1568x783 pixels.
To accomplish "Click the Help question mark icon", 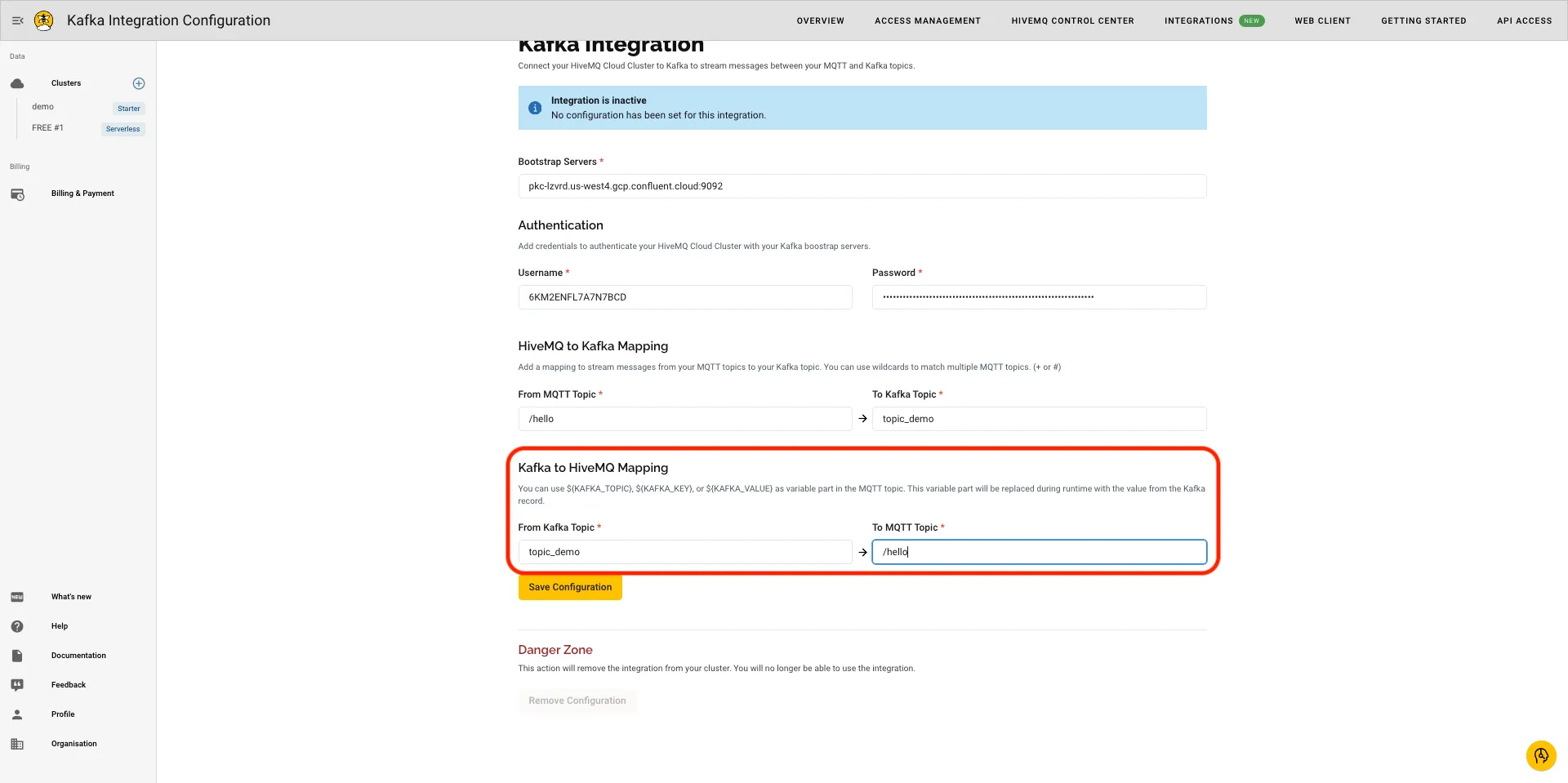I will [x=17, y=626].
